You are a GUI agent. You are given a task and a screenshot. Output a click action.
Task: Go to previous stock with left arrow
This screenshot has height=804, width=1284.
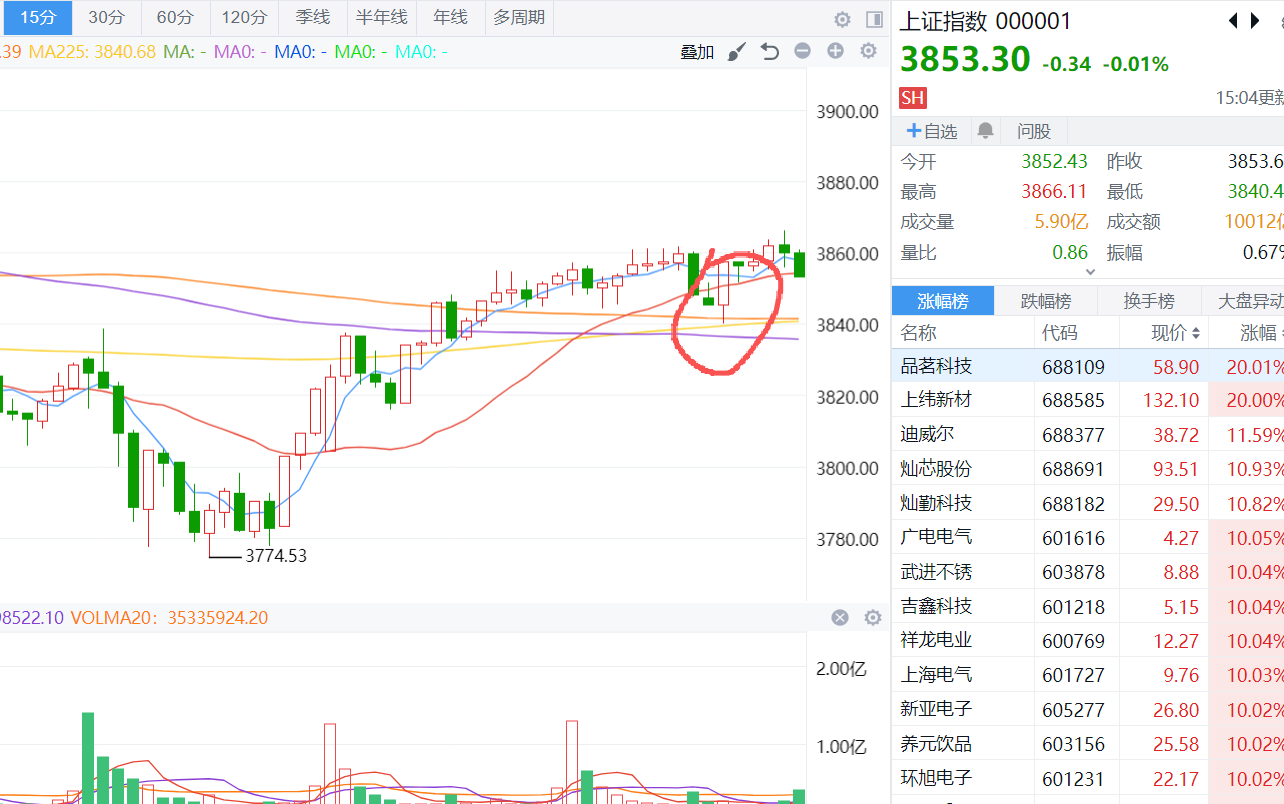tap(1232, 21)
